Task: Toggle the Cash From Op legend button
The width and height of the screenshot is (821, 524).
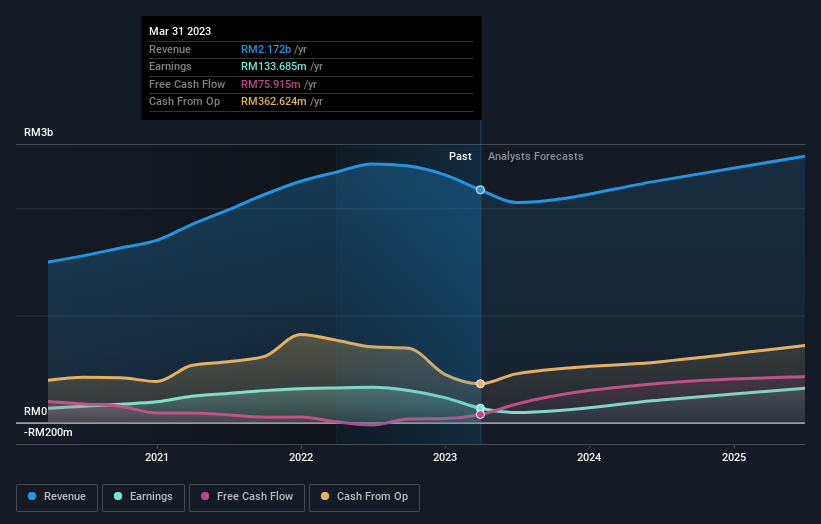Action: (364, 497)
